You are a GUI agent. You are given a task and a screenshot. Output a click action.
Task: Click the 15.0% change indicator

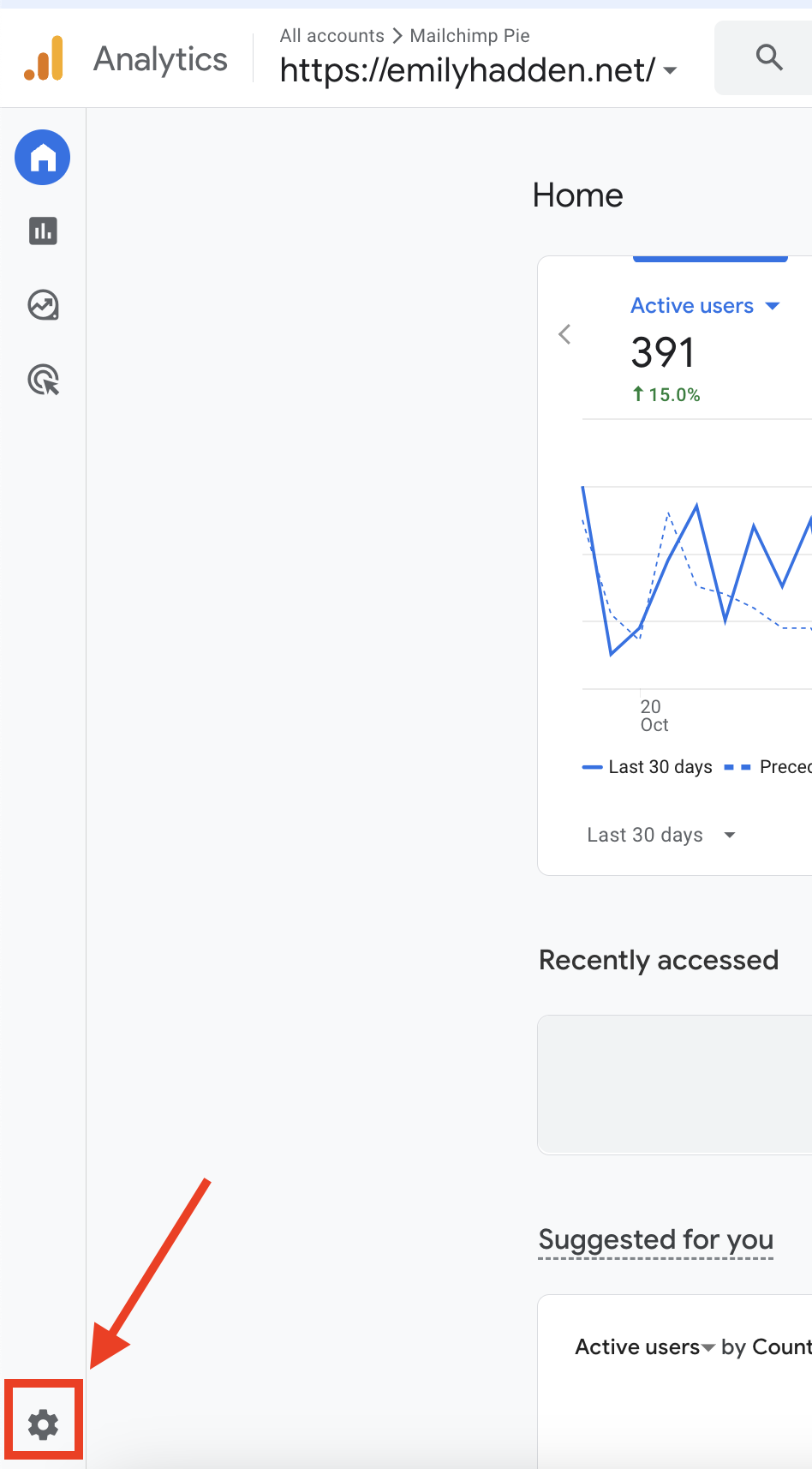coord(666,395)
